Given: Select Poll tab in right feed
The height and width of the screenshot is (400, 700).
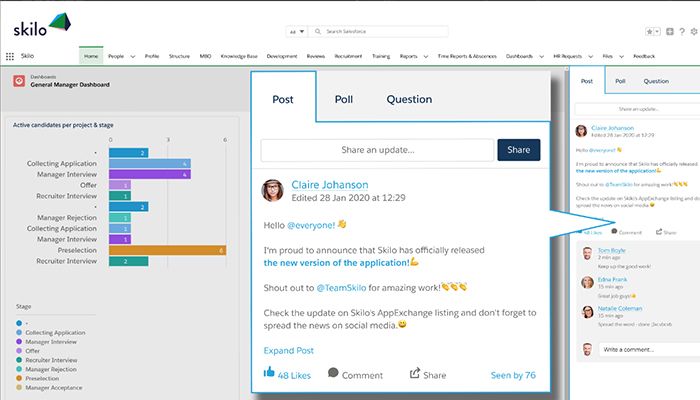Looking at the screenshot, I should point(621,81).
